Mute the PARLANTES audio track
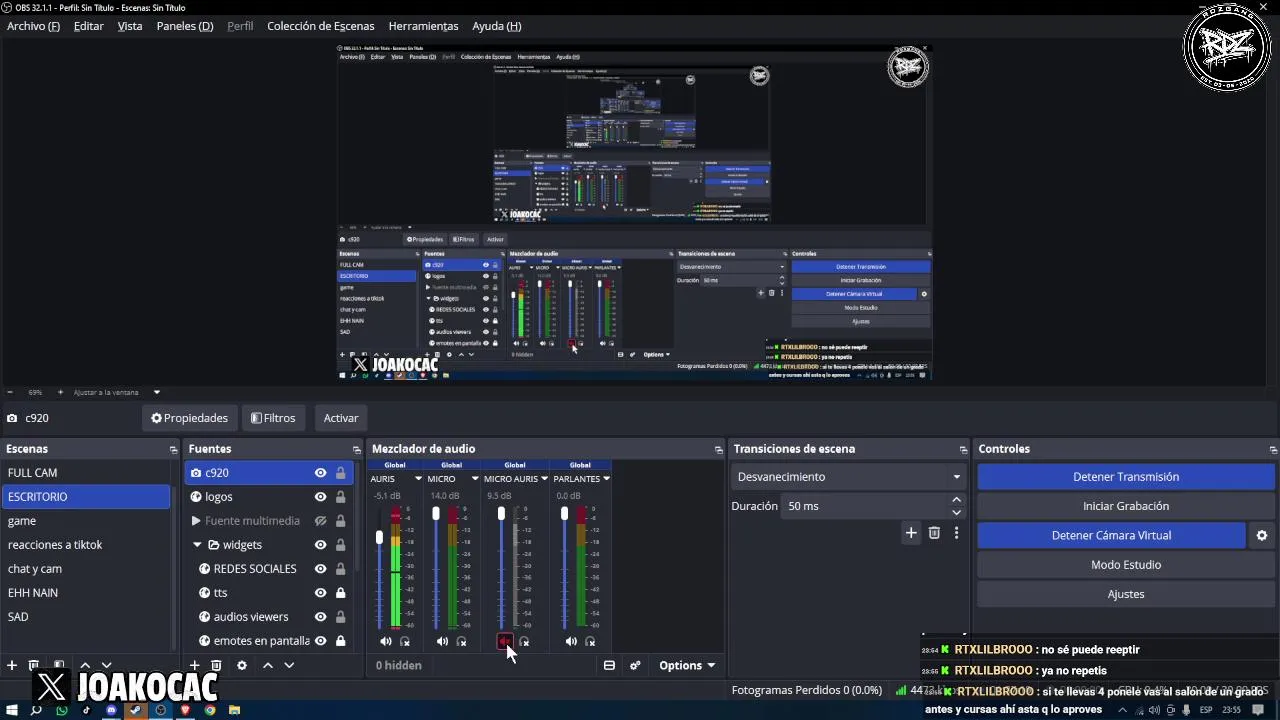The width and height of the screenshot is (1280, 720). coord(571,641)
